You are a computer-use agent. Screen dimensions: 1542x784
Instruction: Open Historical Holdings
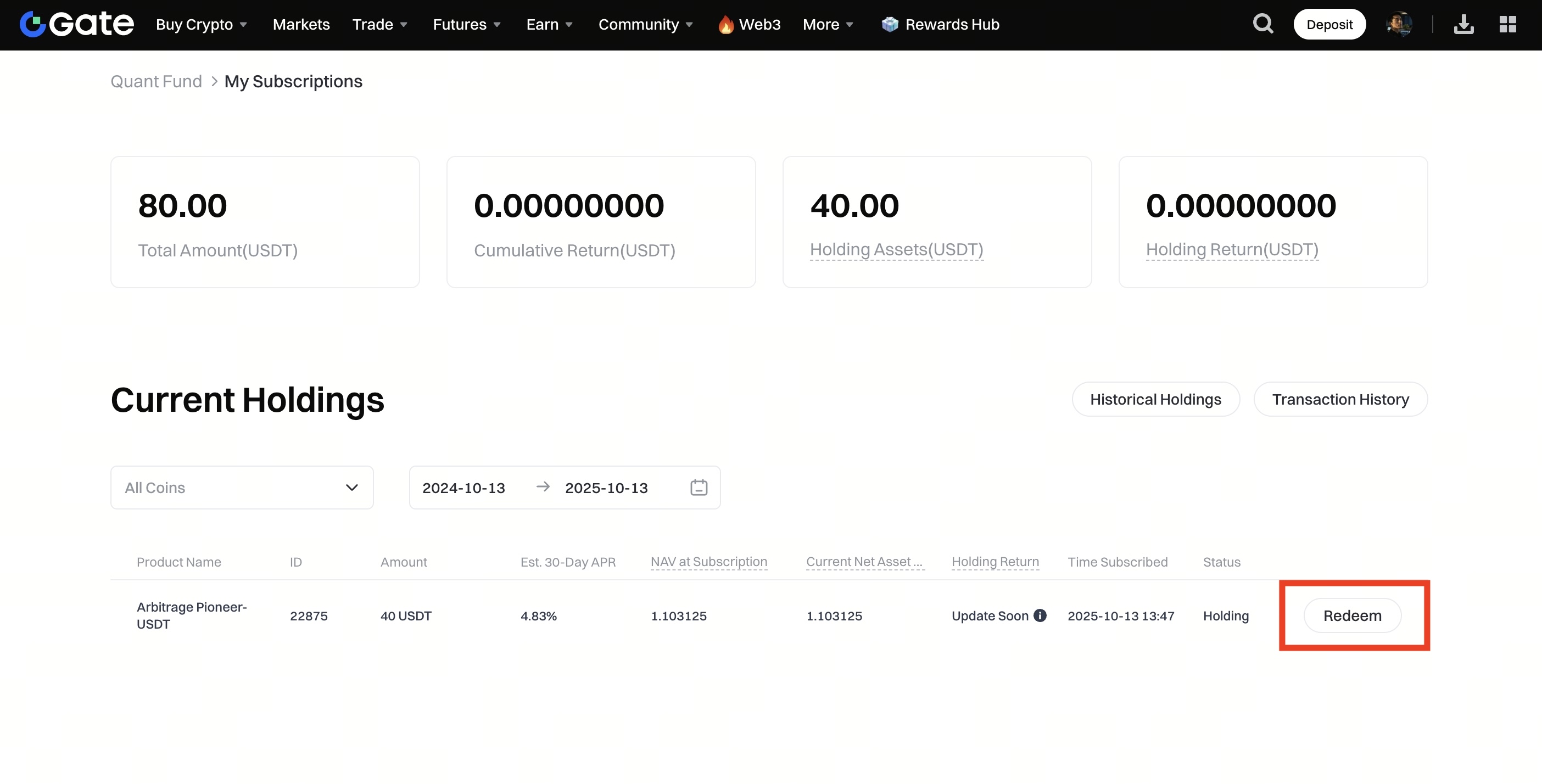[x=1155, y=399]
